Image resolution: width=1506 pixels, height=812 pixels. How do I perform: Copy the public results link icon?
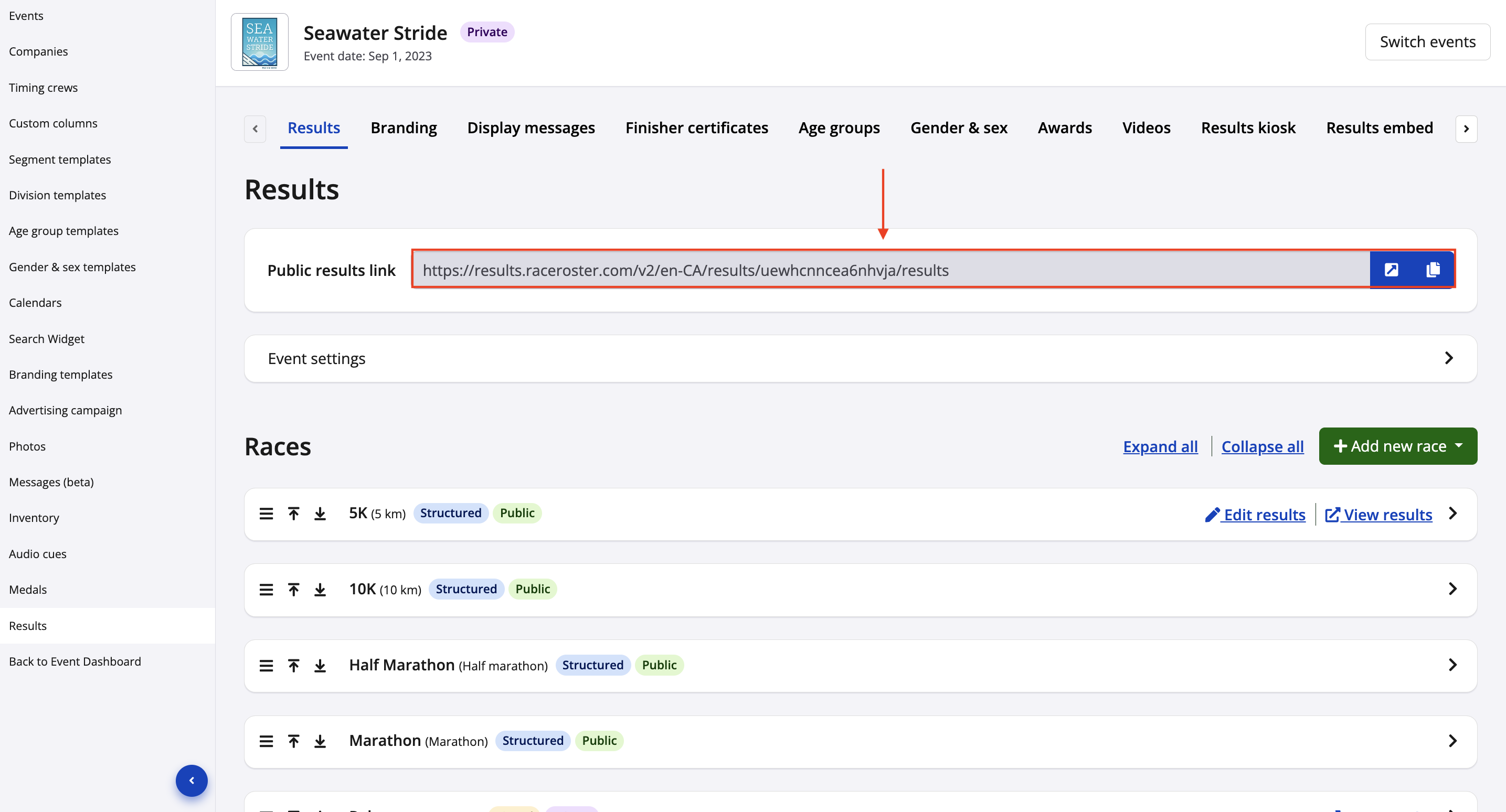[x=1433, y=270]
